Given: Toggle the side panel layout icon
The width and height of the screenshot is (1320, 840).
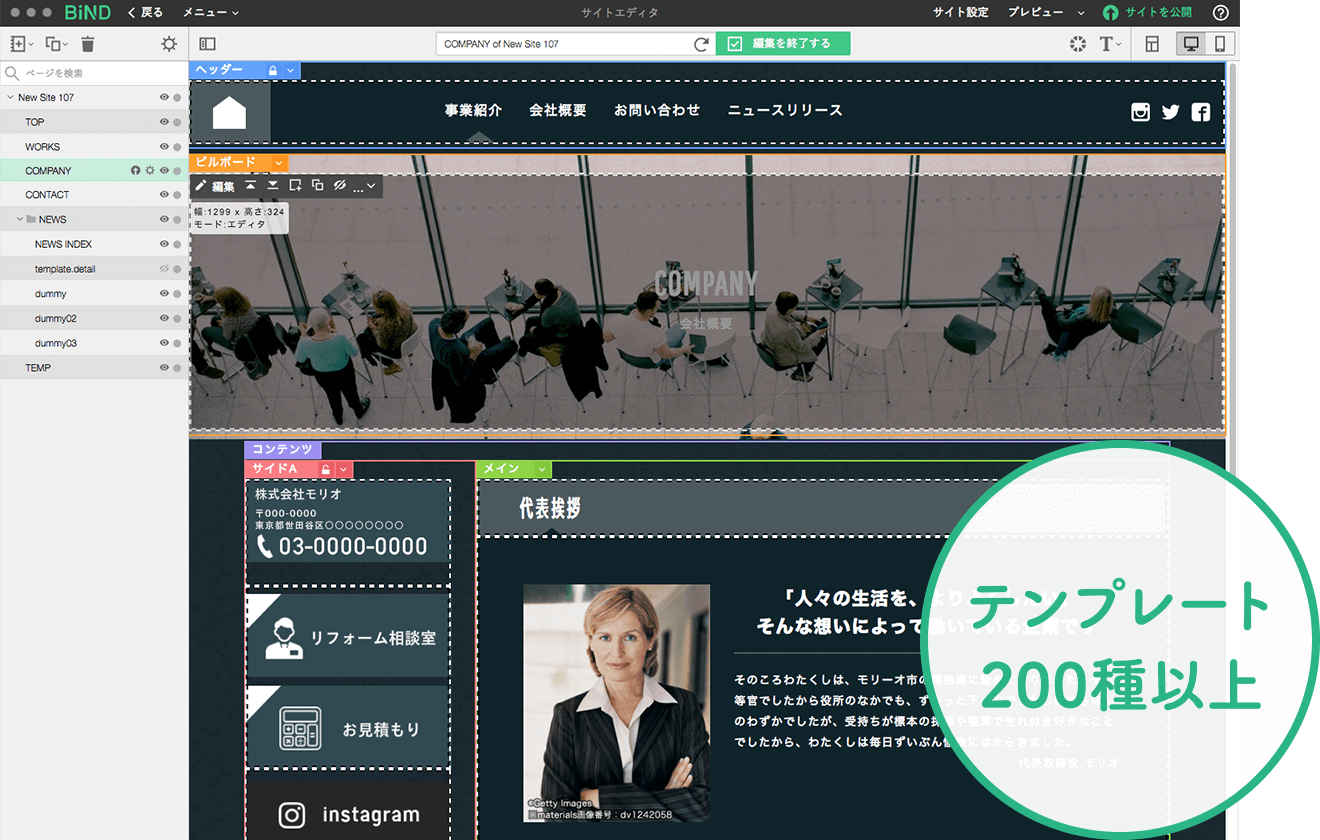Looking at the screenshot, I should click(x=208, y=44).
